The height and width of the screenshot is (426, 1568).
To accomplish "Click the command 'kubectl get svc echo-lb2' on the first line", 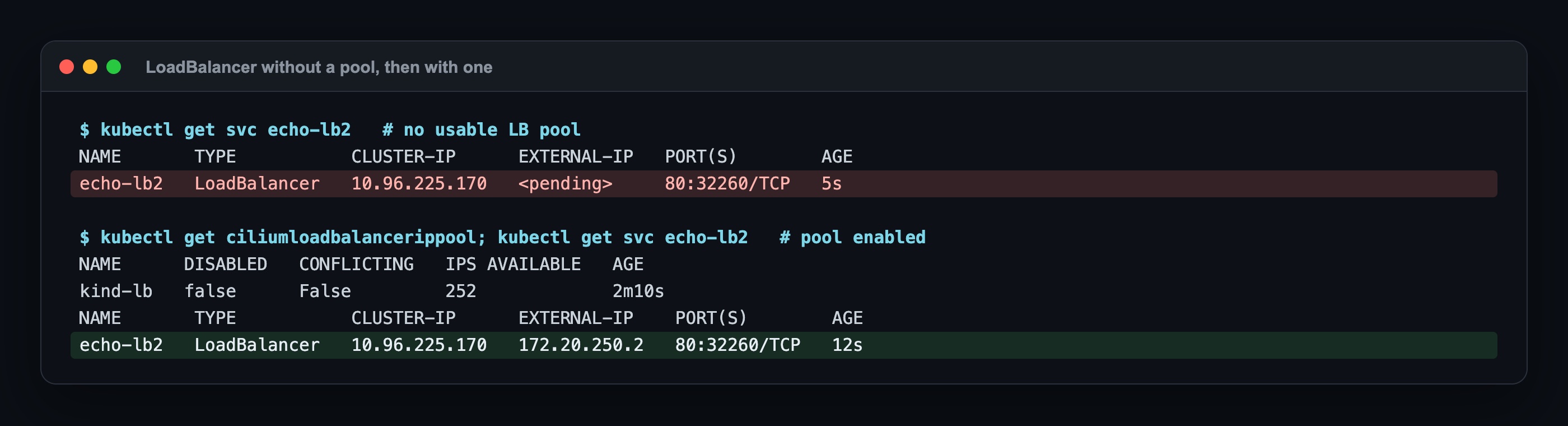I will click(x=226, y=130).
